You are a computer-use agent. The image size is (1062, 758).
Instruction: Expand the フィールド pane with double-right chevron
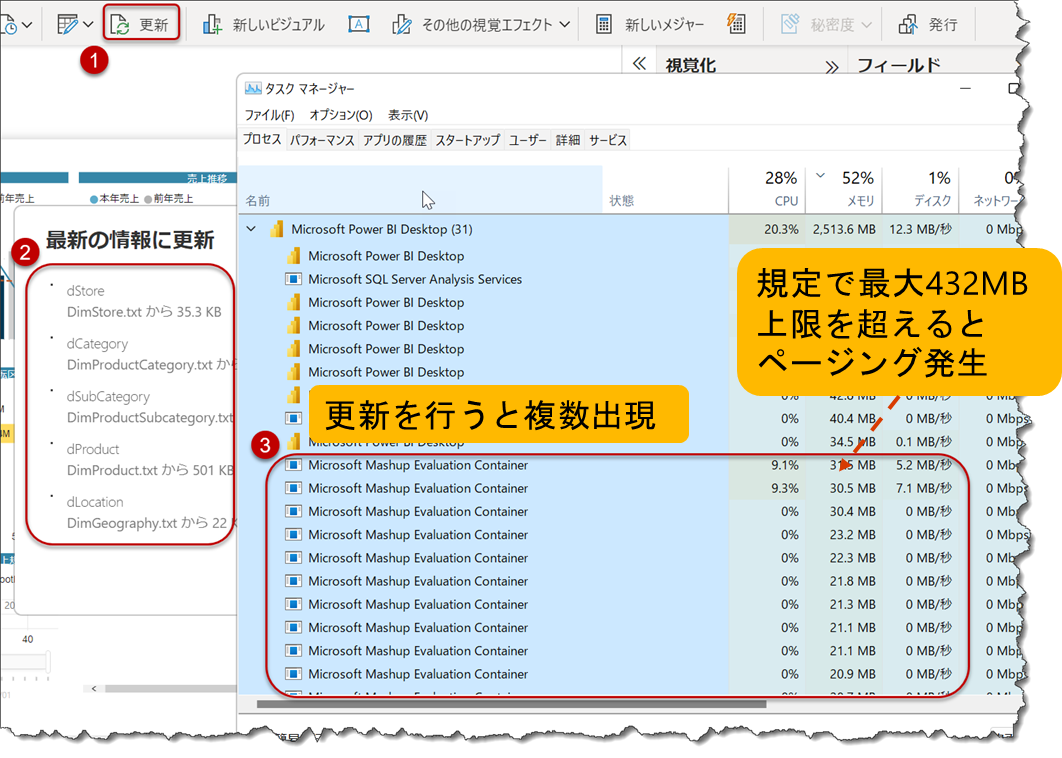coord(832,66)
